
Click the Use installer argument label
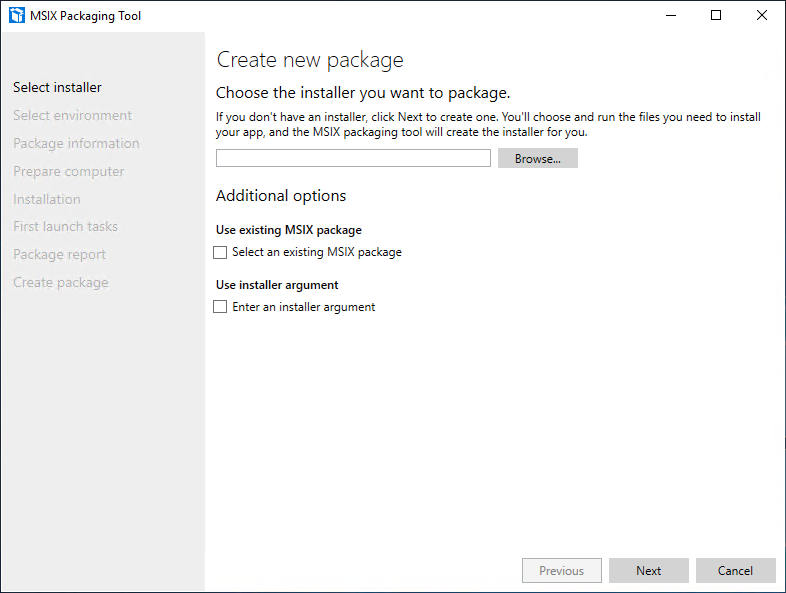point(277,285)
